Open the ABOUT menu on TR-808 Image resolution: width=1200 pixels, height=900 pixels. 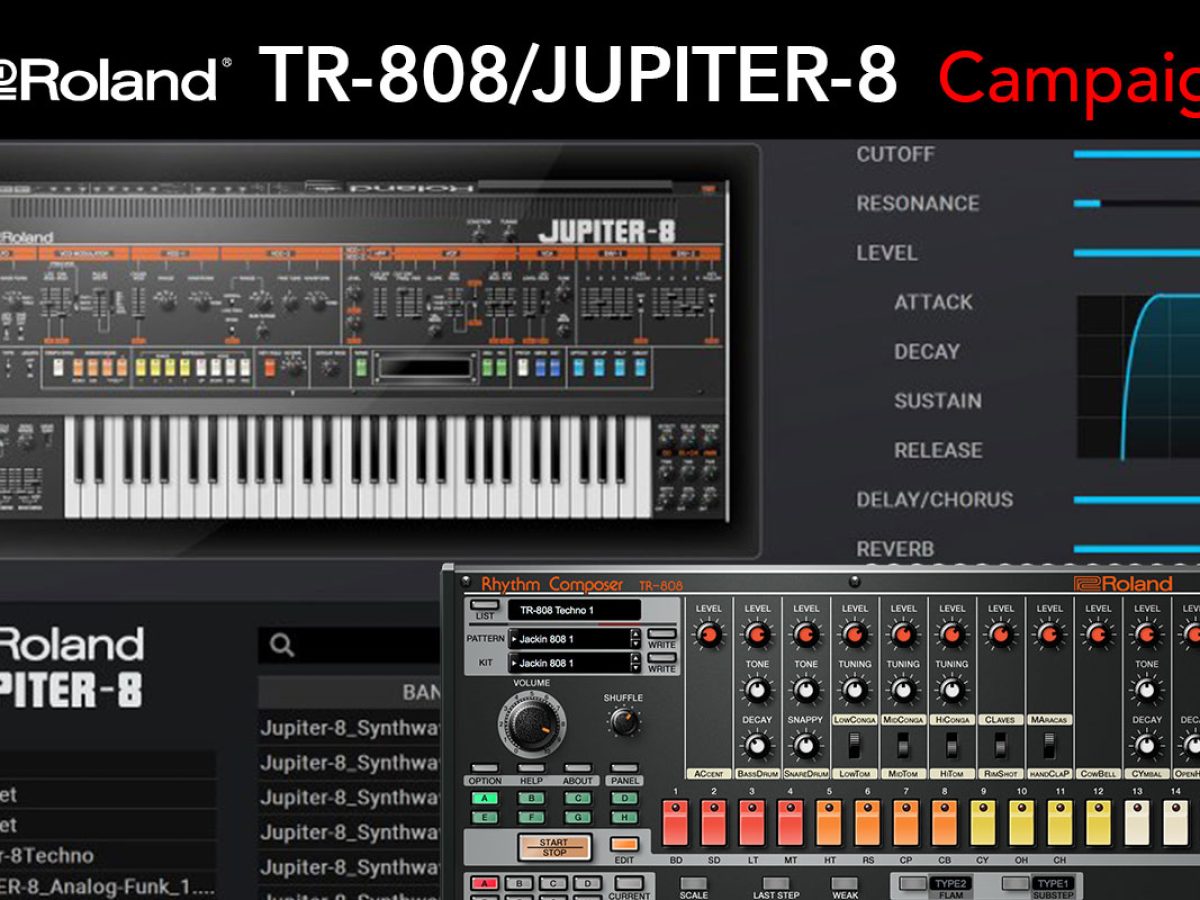pyautogui.click(x=577, y=768)
